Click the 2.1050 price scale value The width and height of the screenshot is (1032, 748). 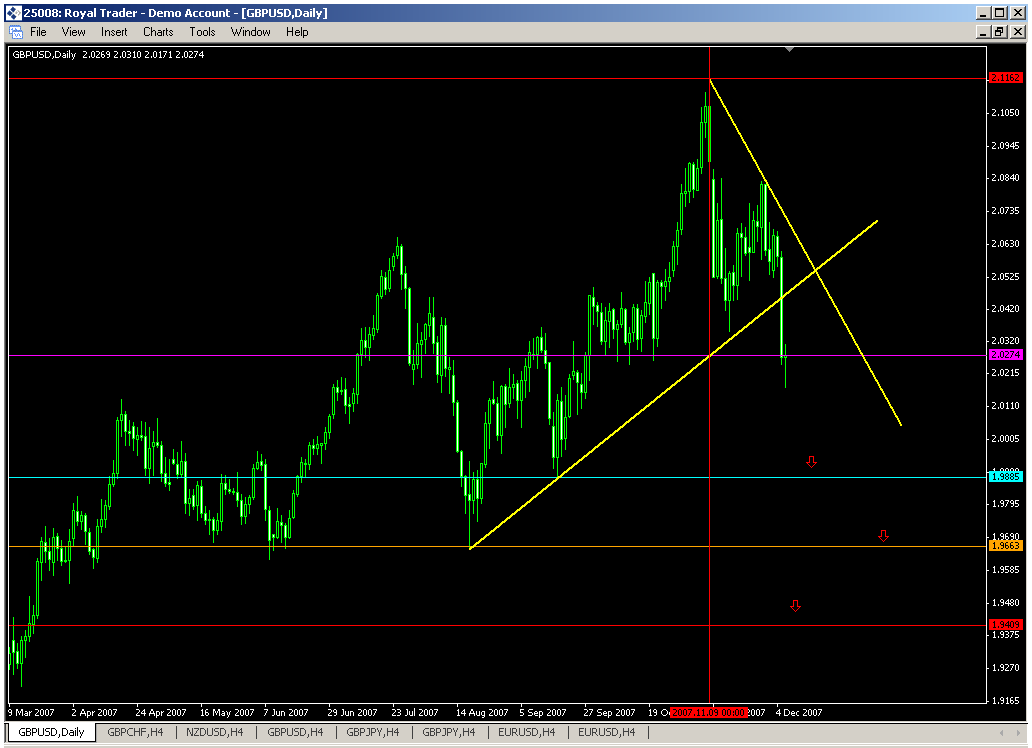pyautogui.click(x=1005, y=113)
